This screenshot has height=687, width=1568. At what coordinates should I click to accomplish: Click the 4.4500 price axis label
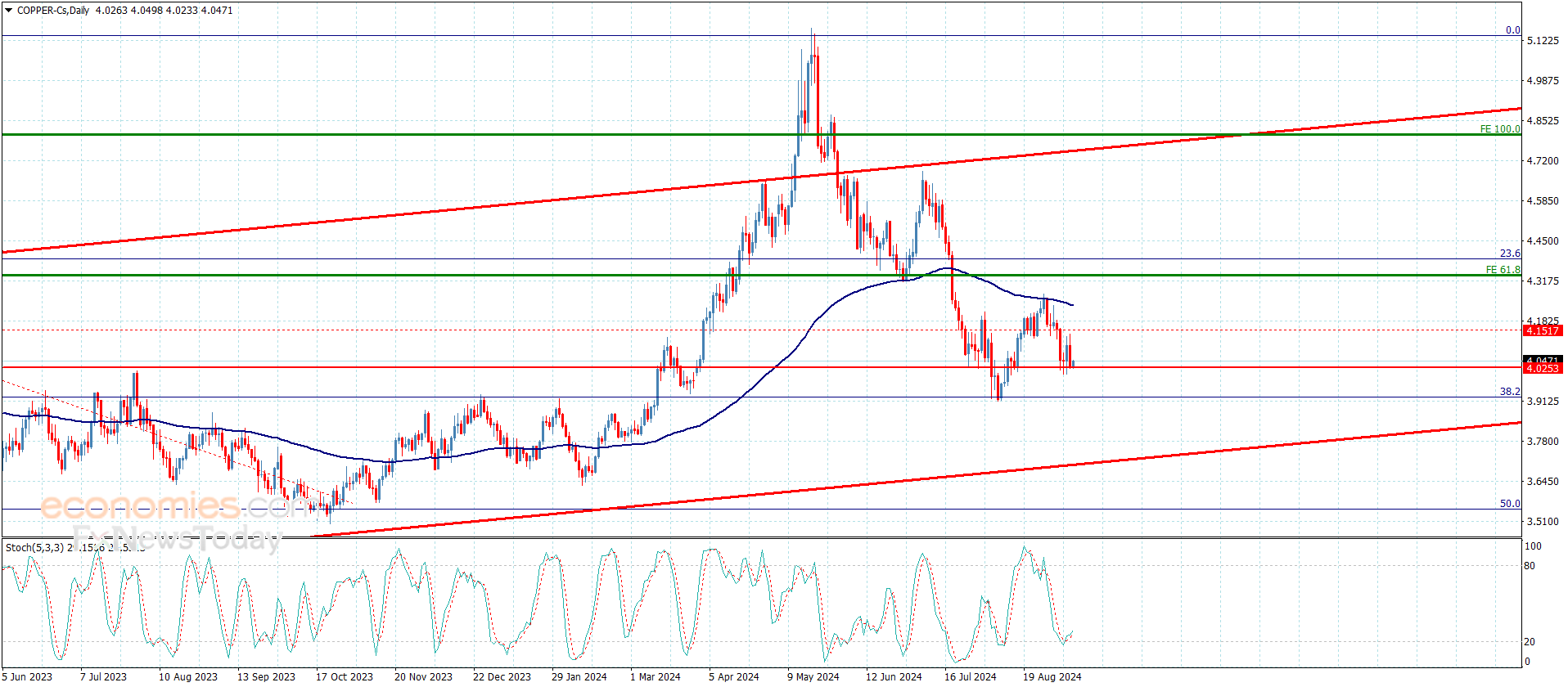tap(1543, 241)
